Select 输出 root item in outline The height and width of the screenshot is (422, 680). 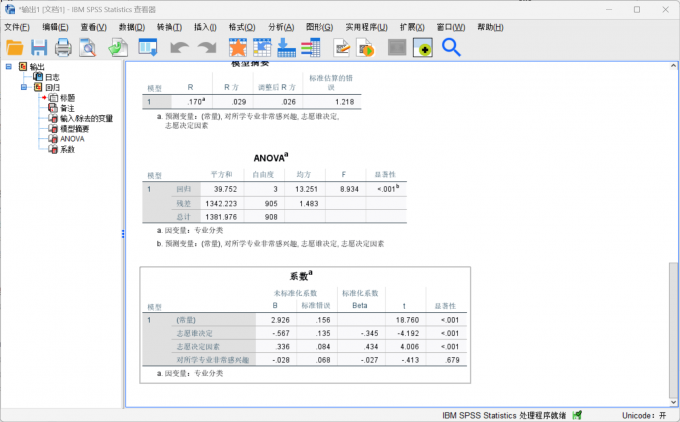pos(37,66)
